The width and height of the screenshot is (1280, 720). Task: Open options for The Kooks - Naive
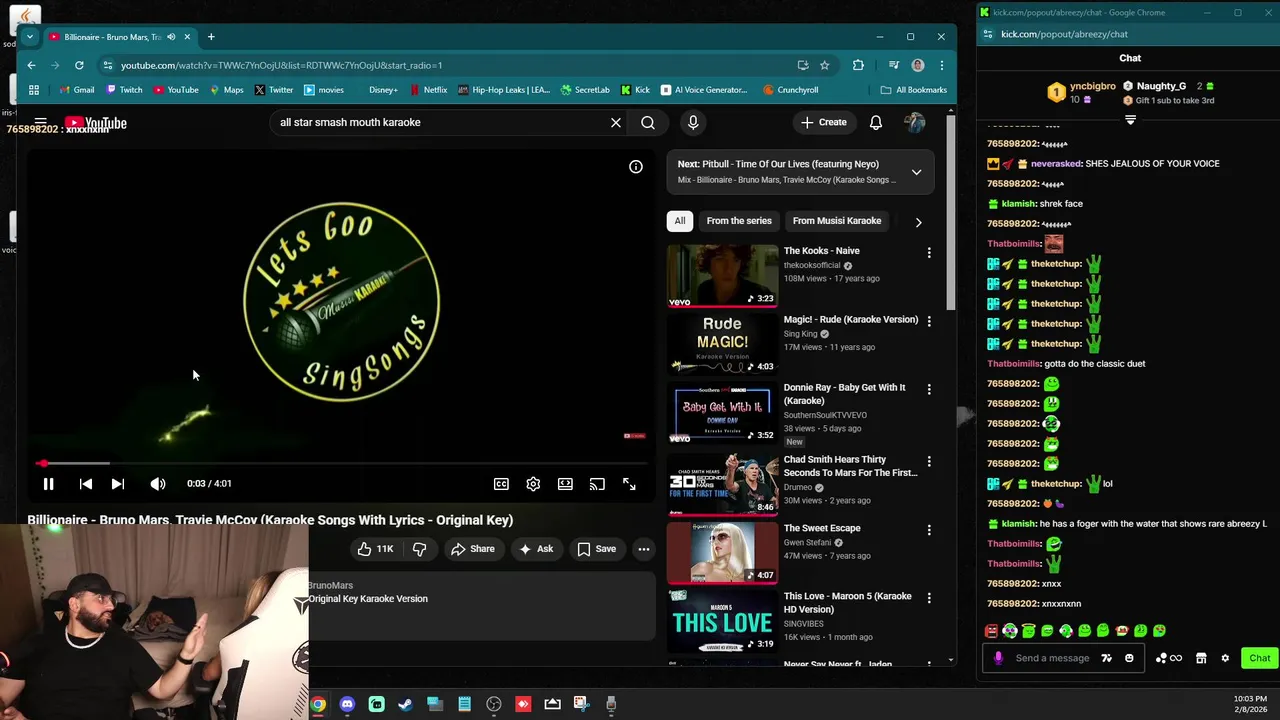(x=929, y=253)
